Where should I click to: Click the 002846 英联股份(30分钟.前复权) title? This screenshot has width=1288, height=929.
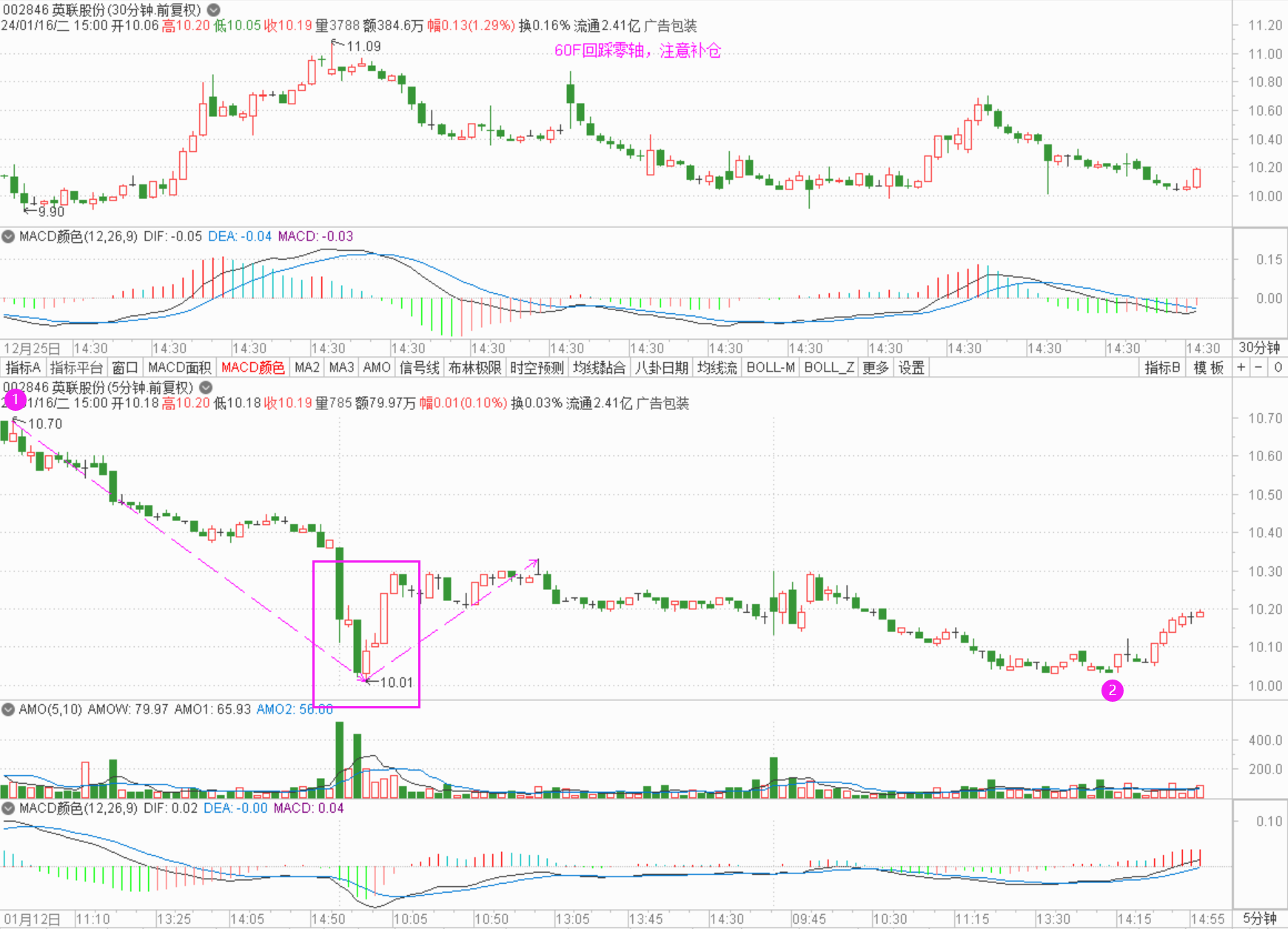[x=101, y=10]
